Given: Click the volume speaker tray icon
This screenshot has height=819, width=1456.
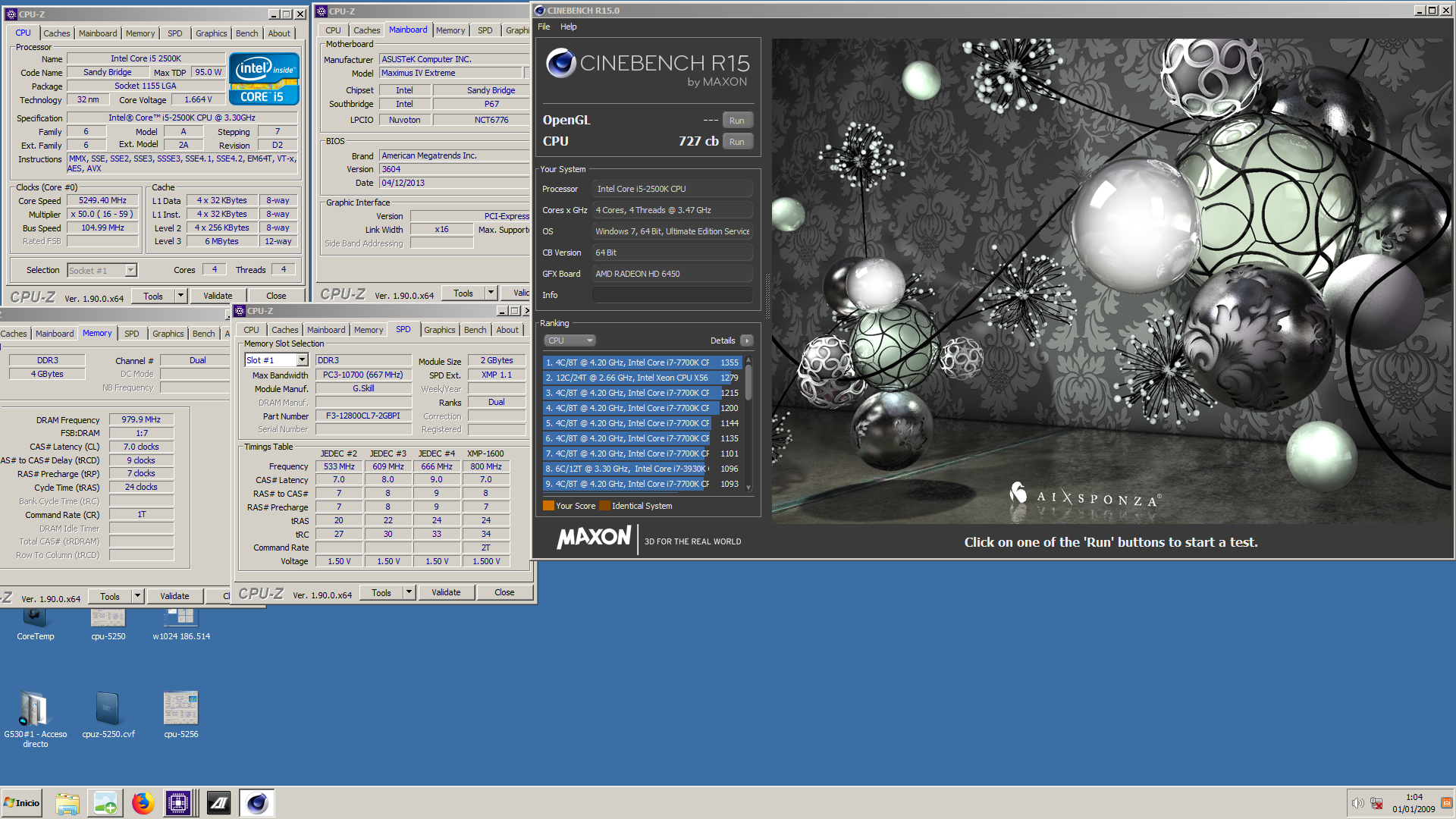Looking at the screenshot, I should (1357, 803).
